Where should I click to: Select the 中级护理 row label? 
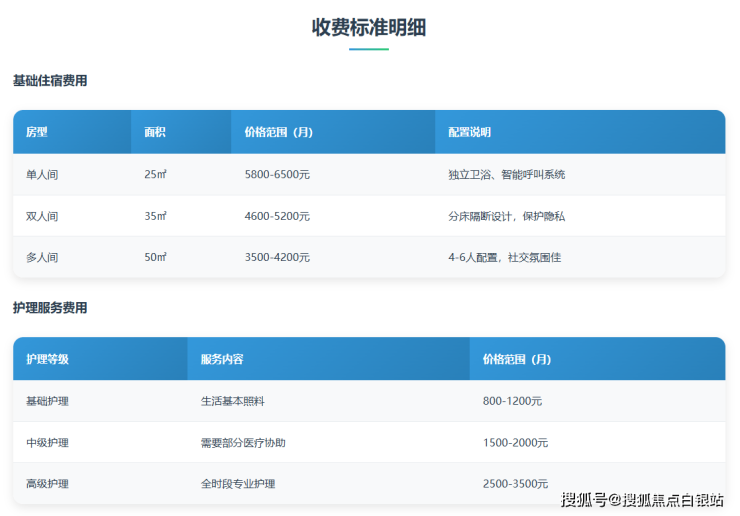(47, 442)
